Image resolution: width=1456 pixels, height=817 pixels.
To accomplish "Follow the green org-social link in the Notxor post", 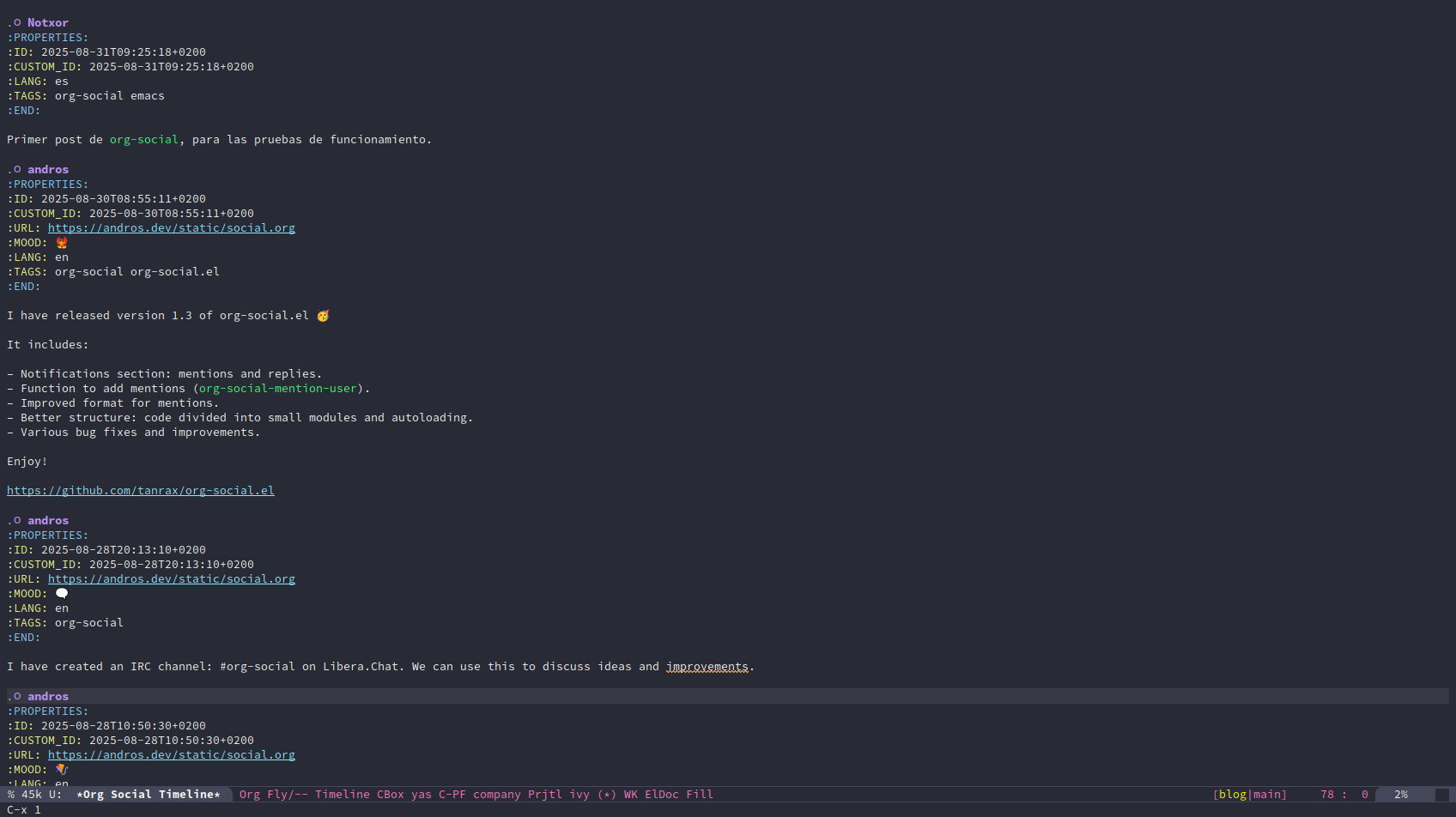I will (x=143, y=140).
